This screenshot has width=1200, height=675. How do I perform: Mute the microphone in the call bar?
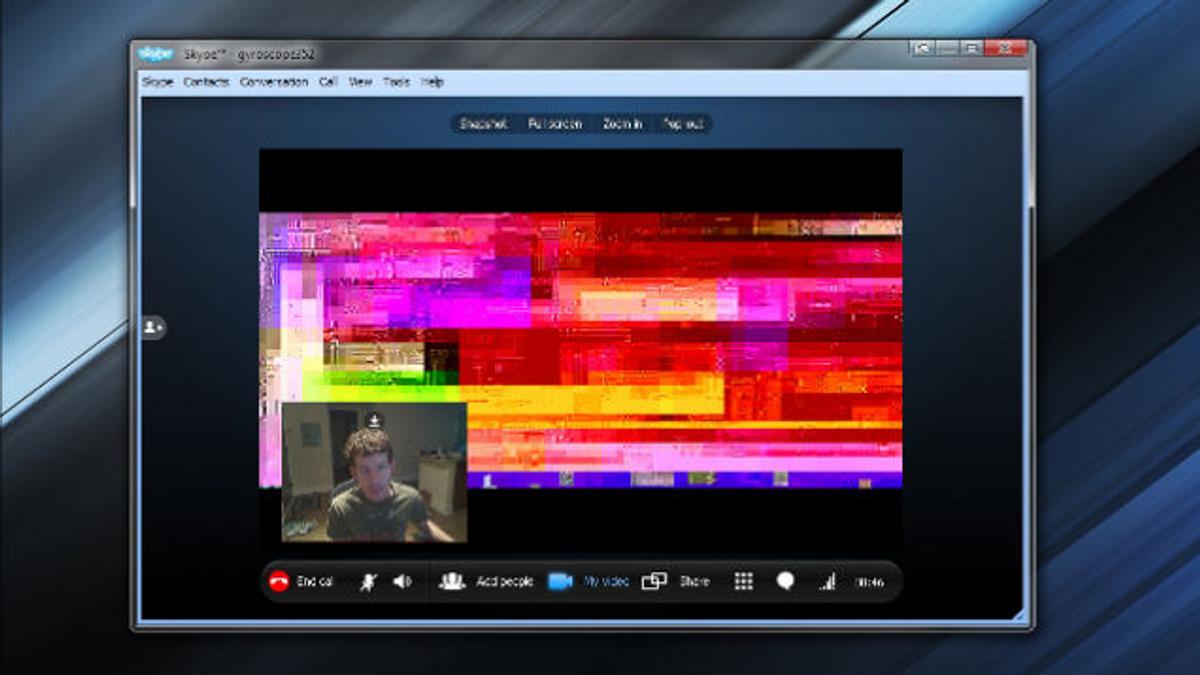(367, 581)
